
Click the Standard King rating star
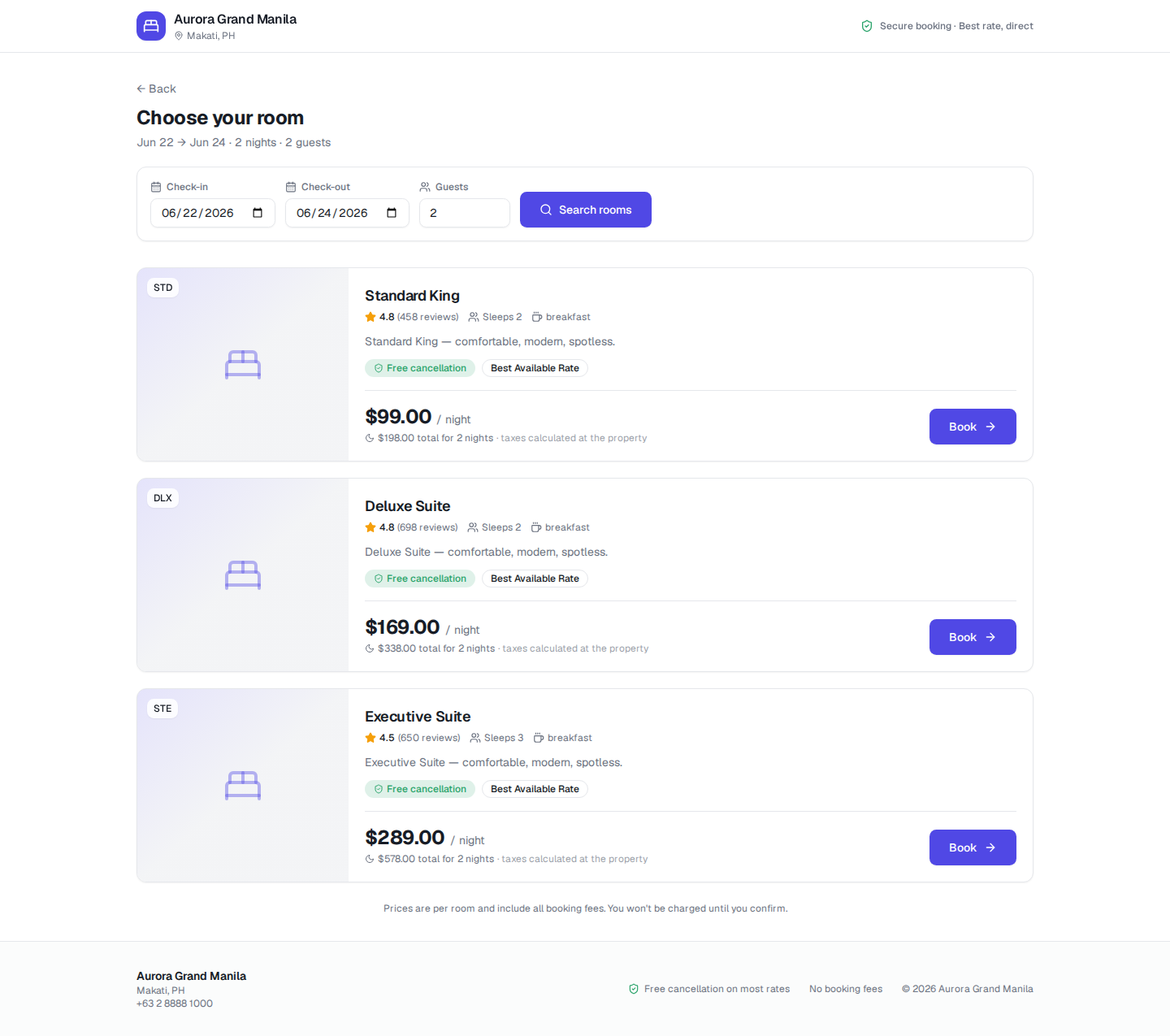(370, 317)
